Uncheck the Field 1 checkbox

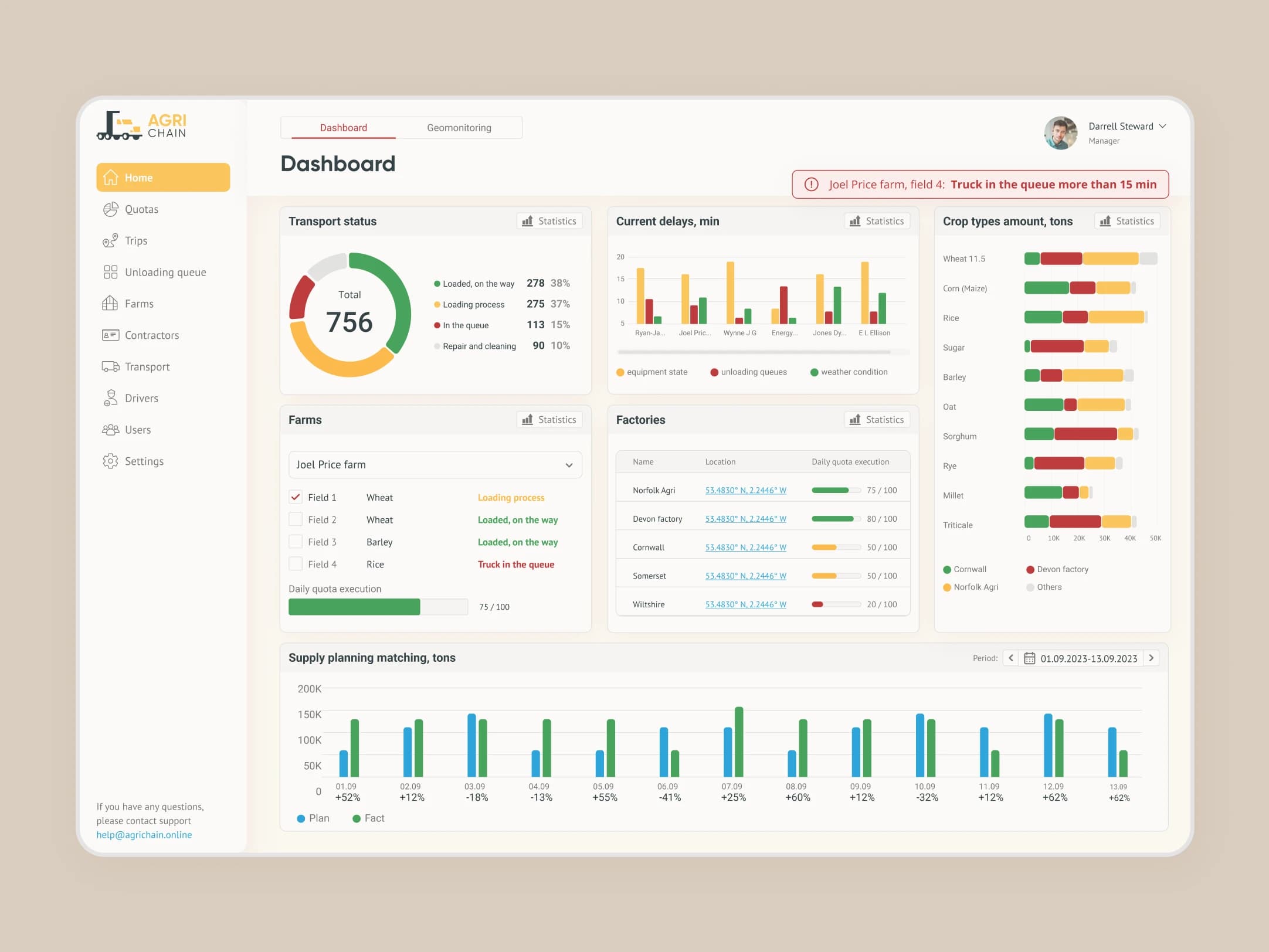(296, 497)
